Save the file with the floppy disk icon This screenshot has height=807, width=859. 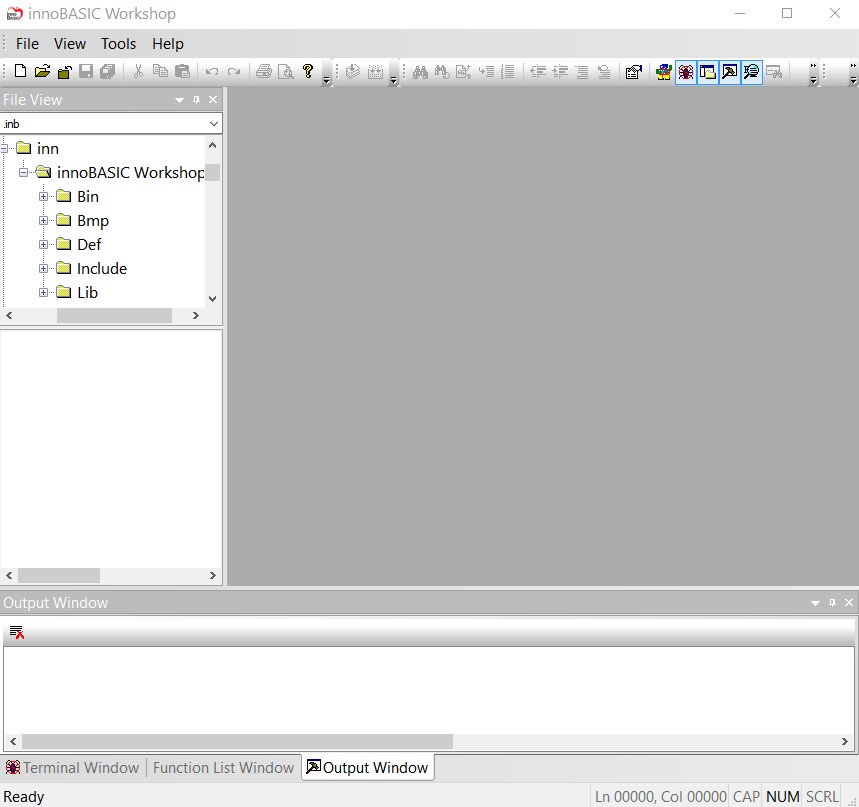point(86,71)
